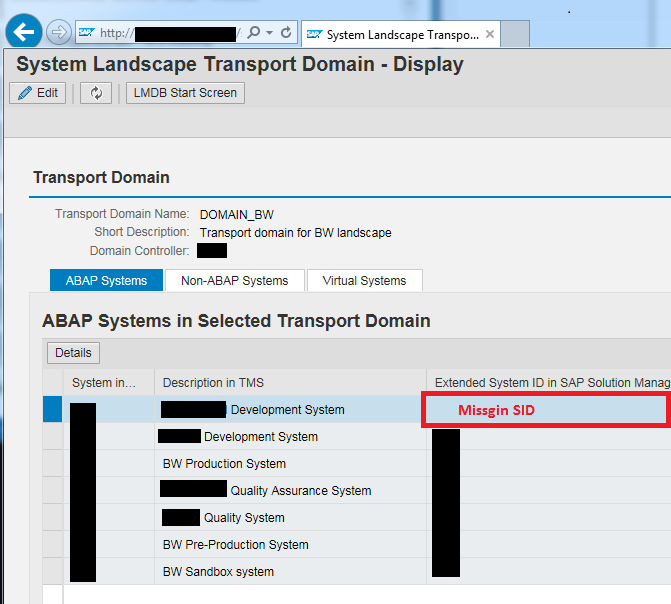Click Extended System ID column header
671x604 pixels.
[x=549, y=382]
